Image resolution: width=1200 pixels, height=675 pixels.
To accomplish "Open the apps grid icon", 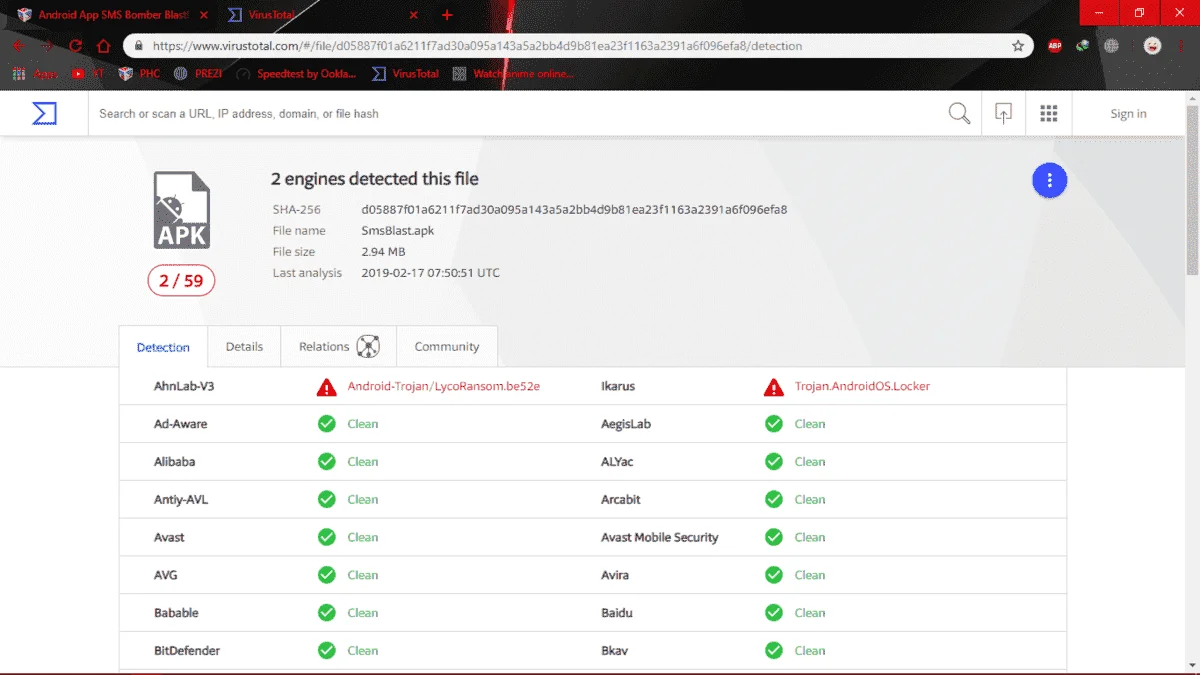I will point(1048,113).
